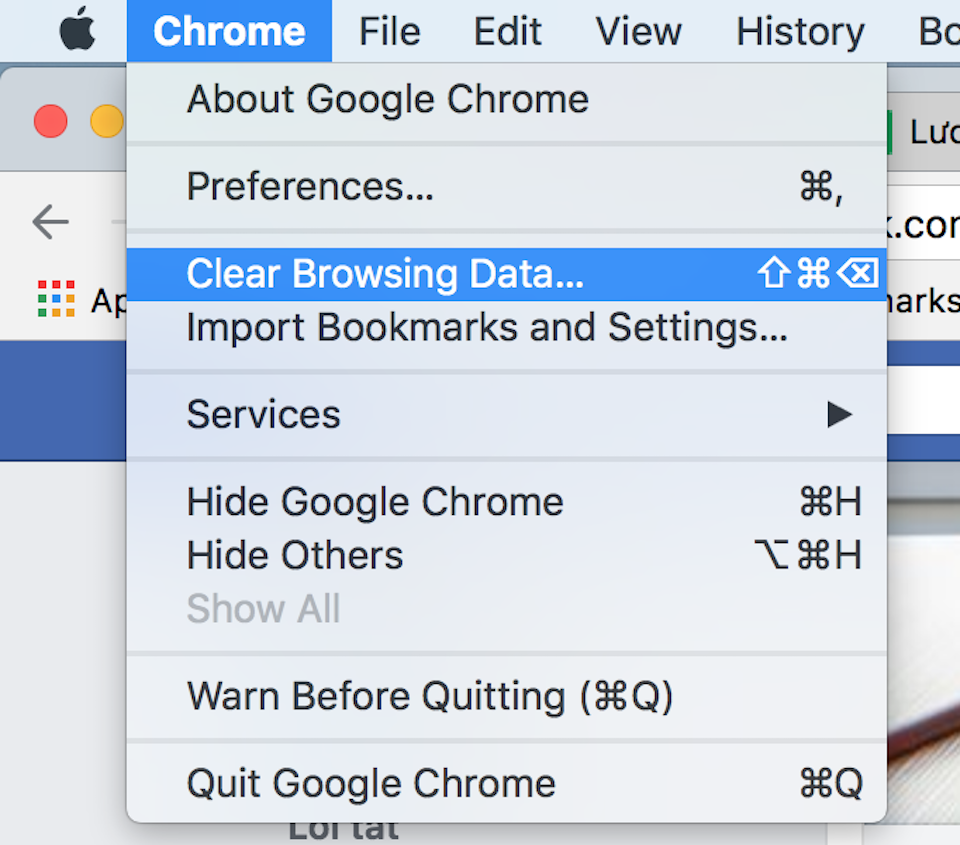Open the Edit menu

point(508,31)
